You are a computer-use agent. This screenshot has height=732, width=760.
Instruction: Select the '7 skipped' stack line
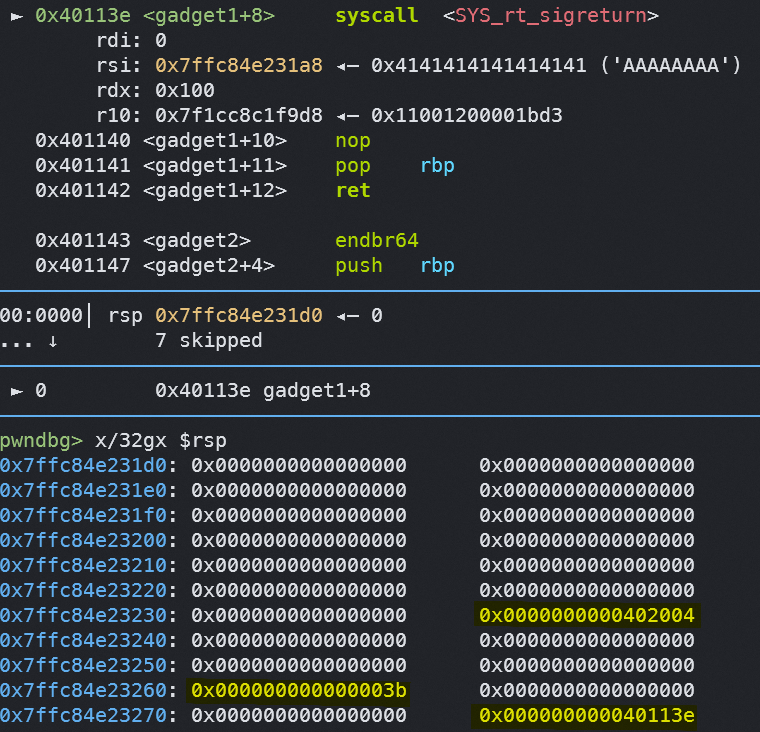(x=208, y=340)
